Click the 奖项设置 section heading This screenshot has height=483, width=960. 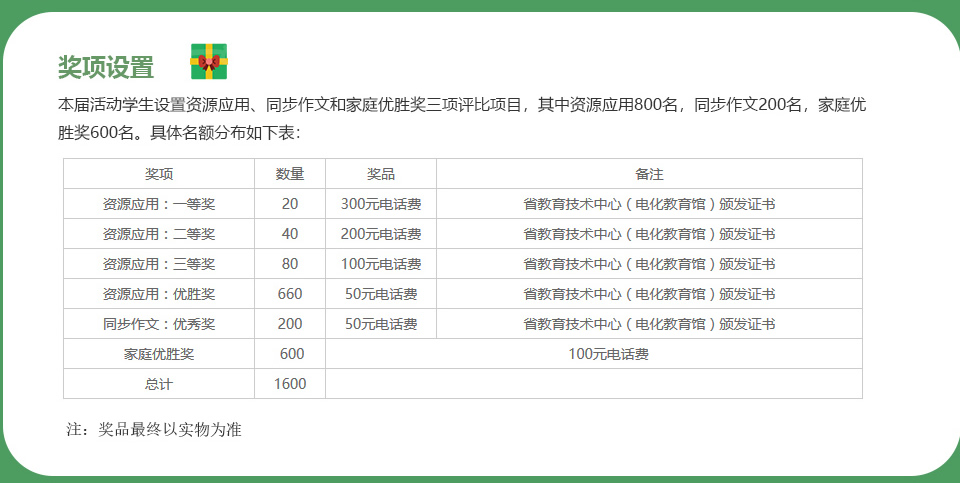point(106,68)
